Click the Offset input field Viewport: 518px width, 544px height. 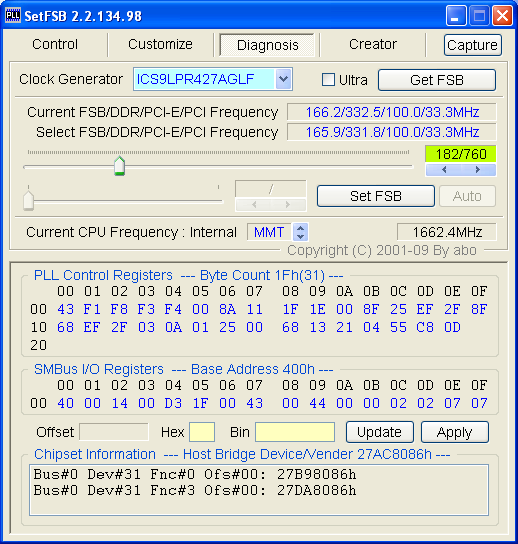[x=114, y=432]
